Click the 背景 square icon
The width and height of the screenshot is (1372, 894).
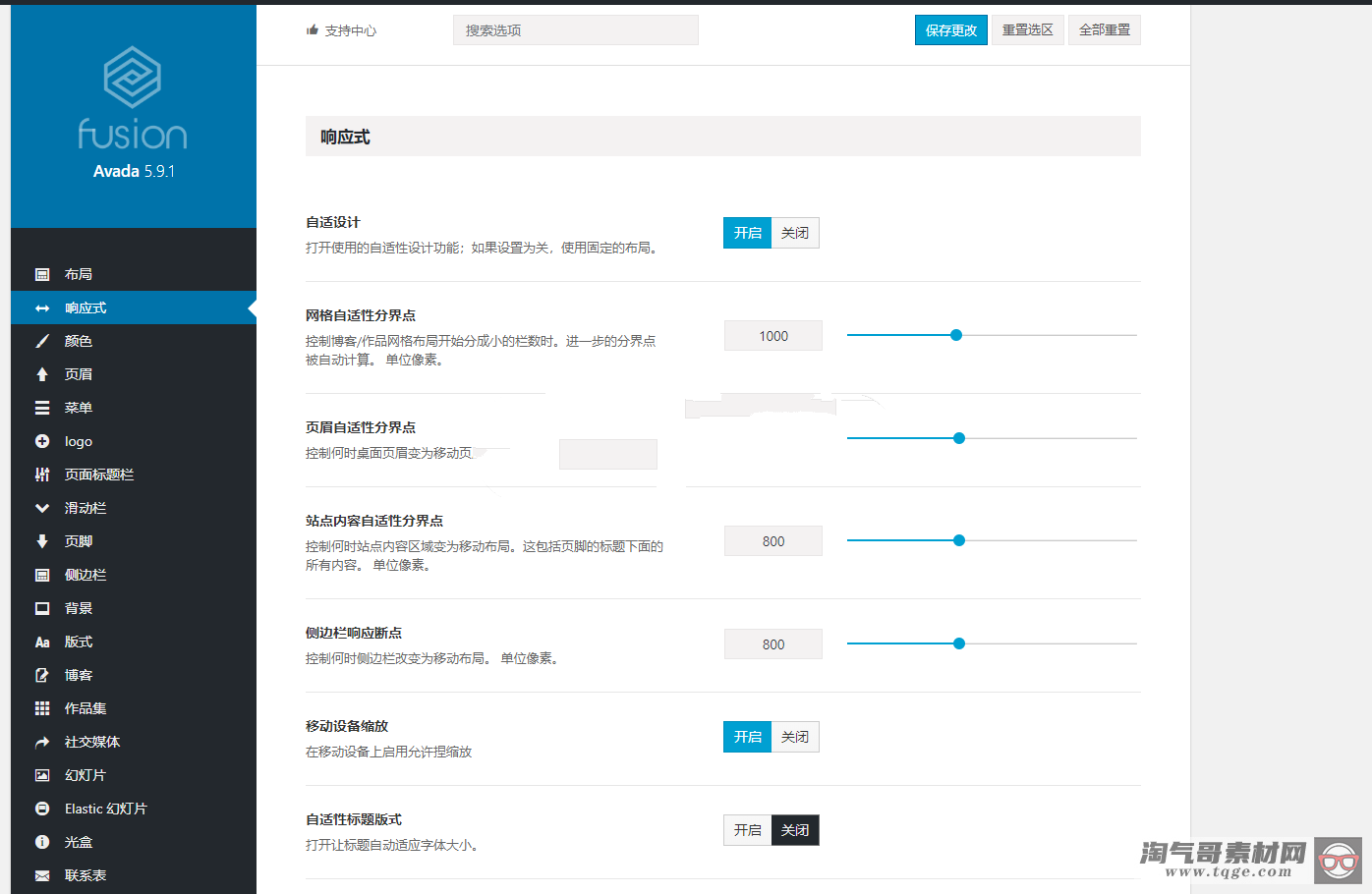click(x=42, y=608)
